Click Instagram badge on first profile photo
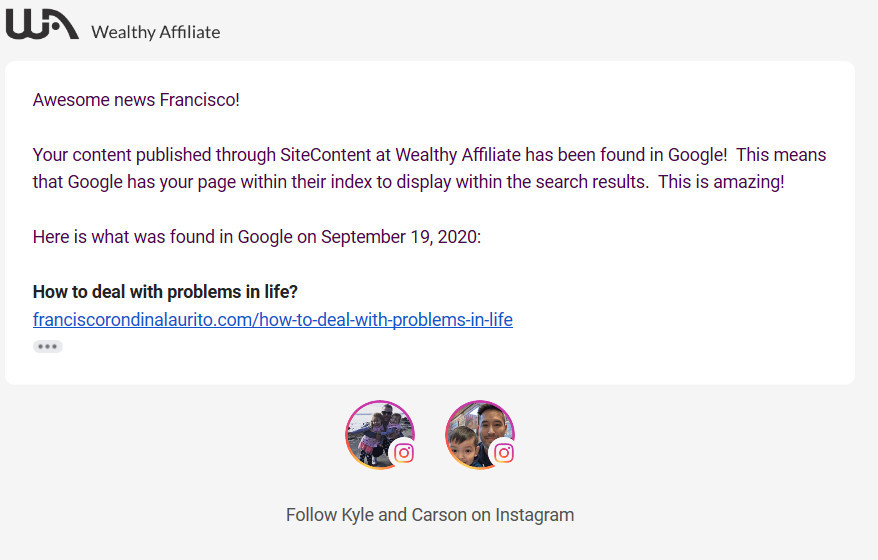 tap(404, 452)
